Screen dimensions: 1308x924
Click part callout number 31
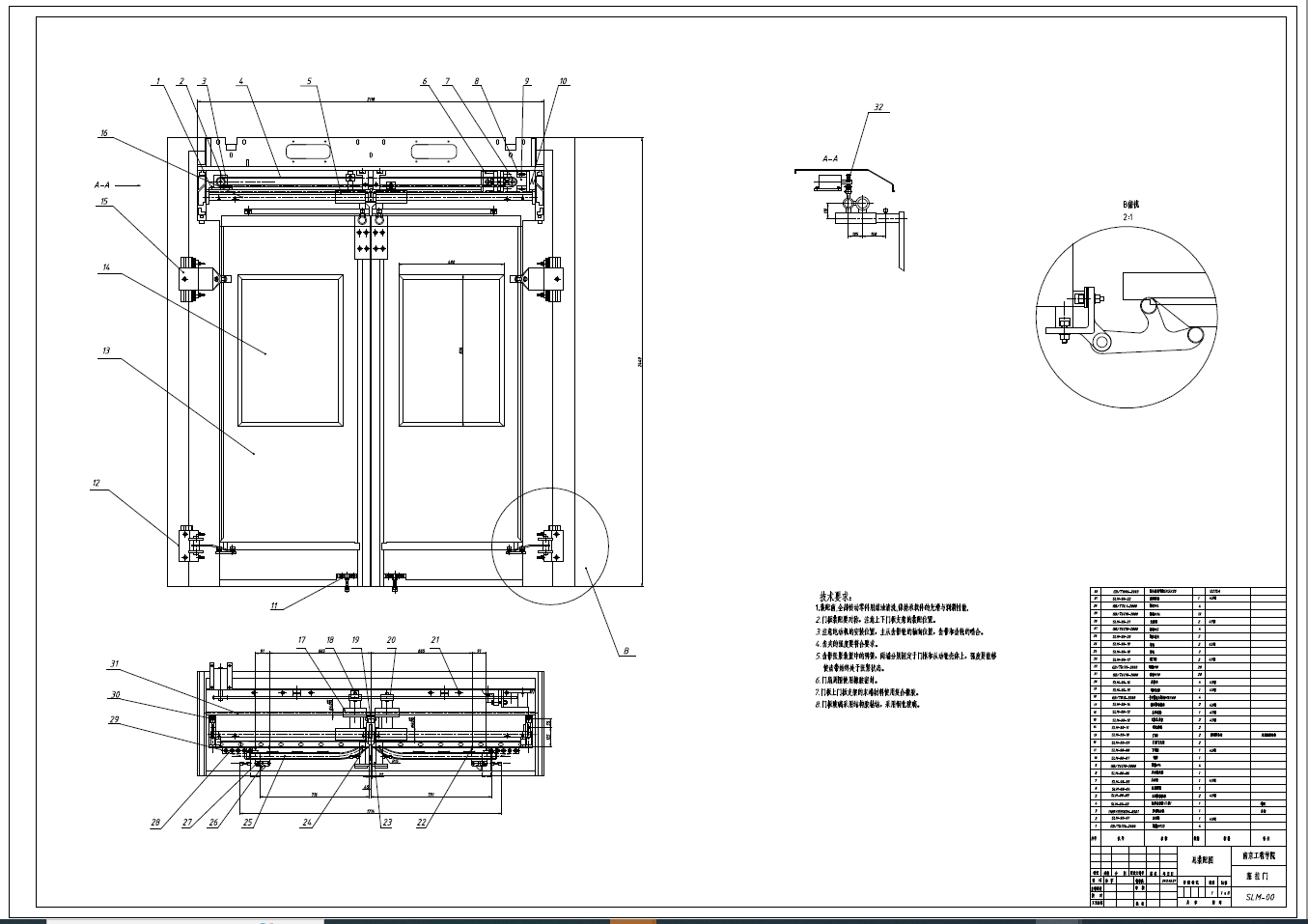[x=113, y=662]
